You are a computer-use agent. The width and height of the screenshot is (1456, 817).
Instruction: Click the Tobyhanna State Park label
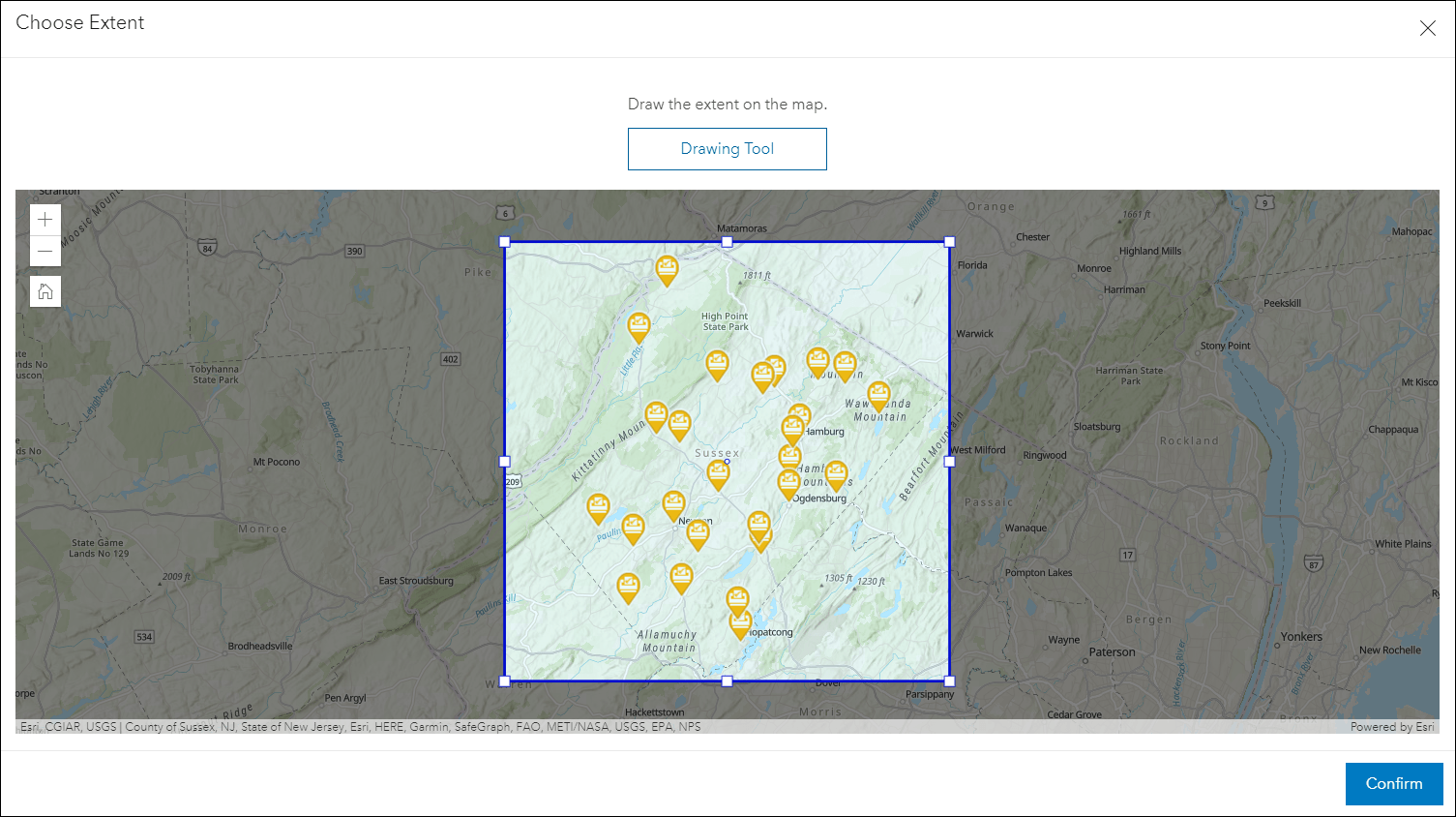tap(215, 375)
